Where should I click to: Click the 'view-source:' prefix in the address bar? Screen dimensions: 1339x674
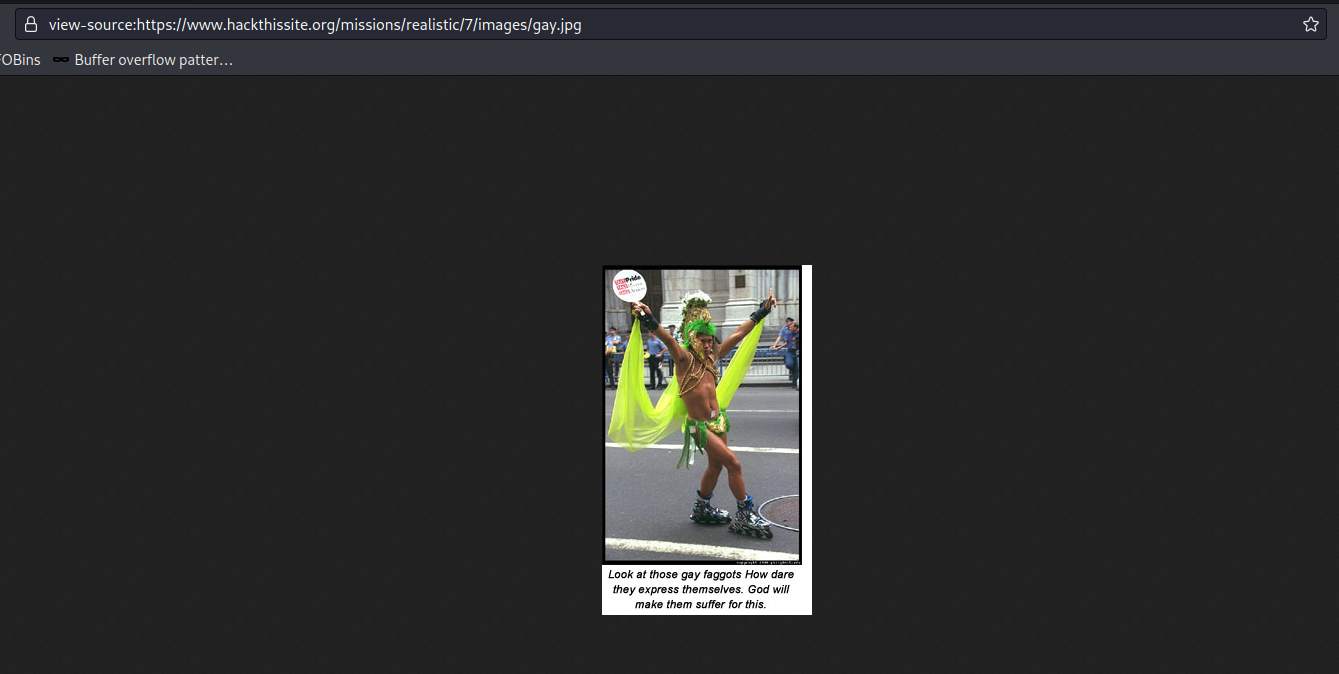[92, 25]
